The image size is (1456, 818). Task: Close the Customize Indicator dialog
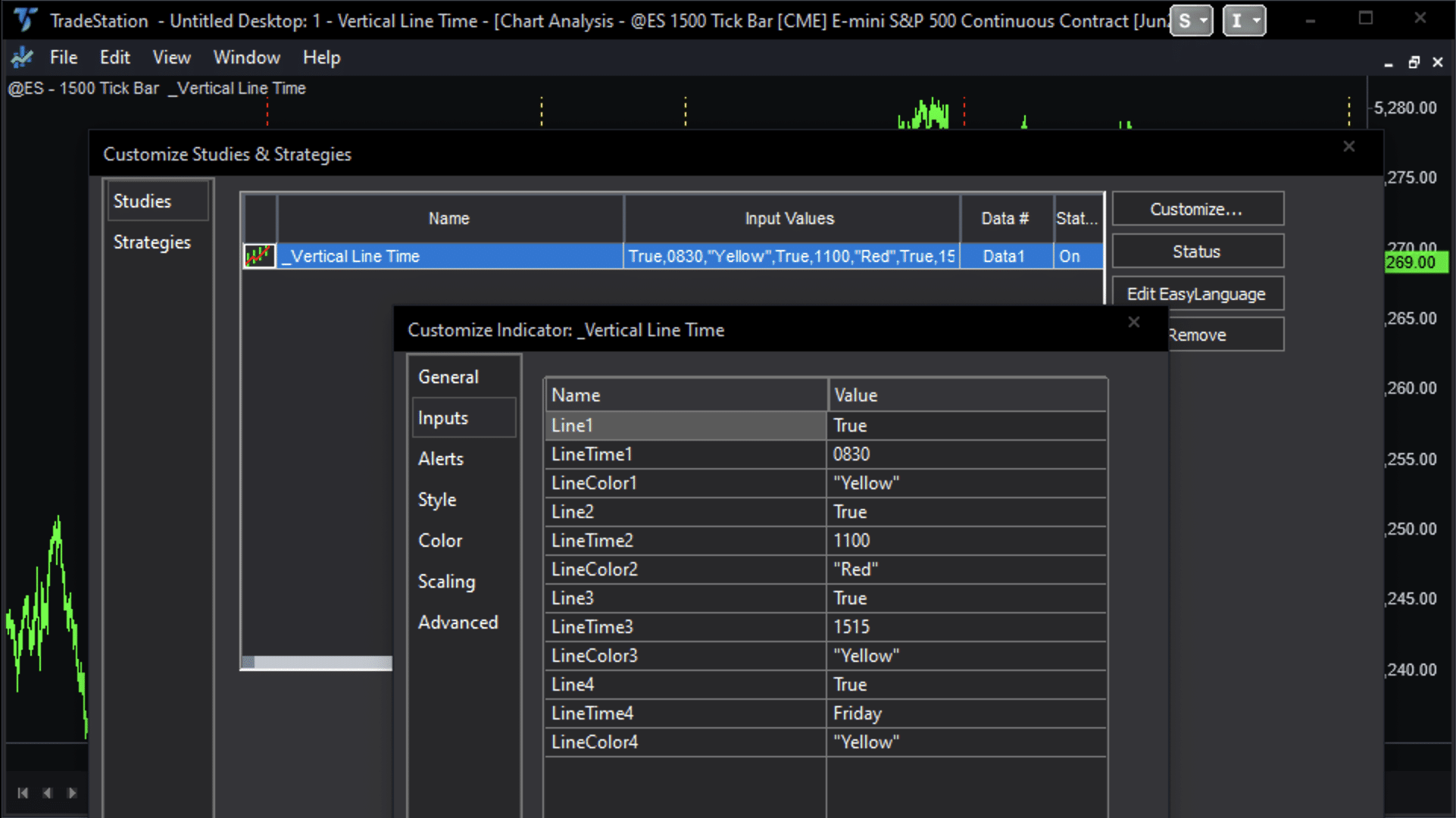coord(1133,322)
